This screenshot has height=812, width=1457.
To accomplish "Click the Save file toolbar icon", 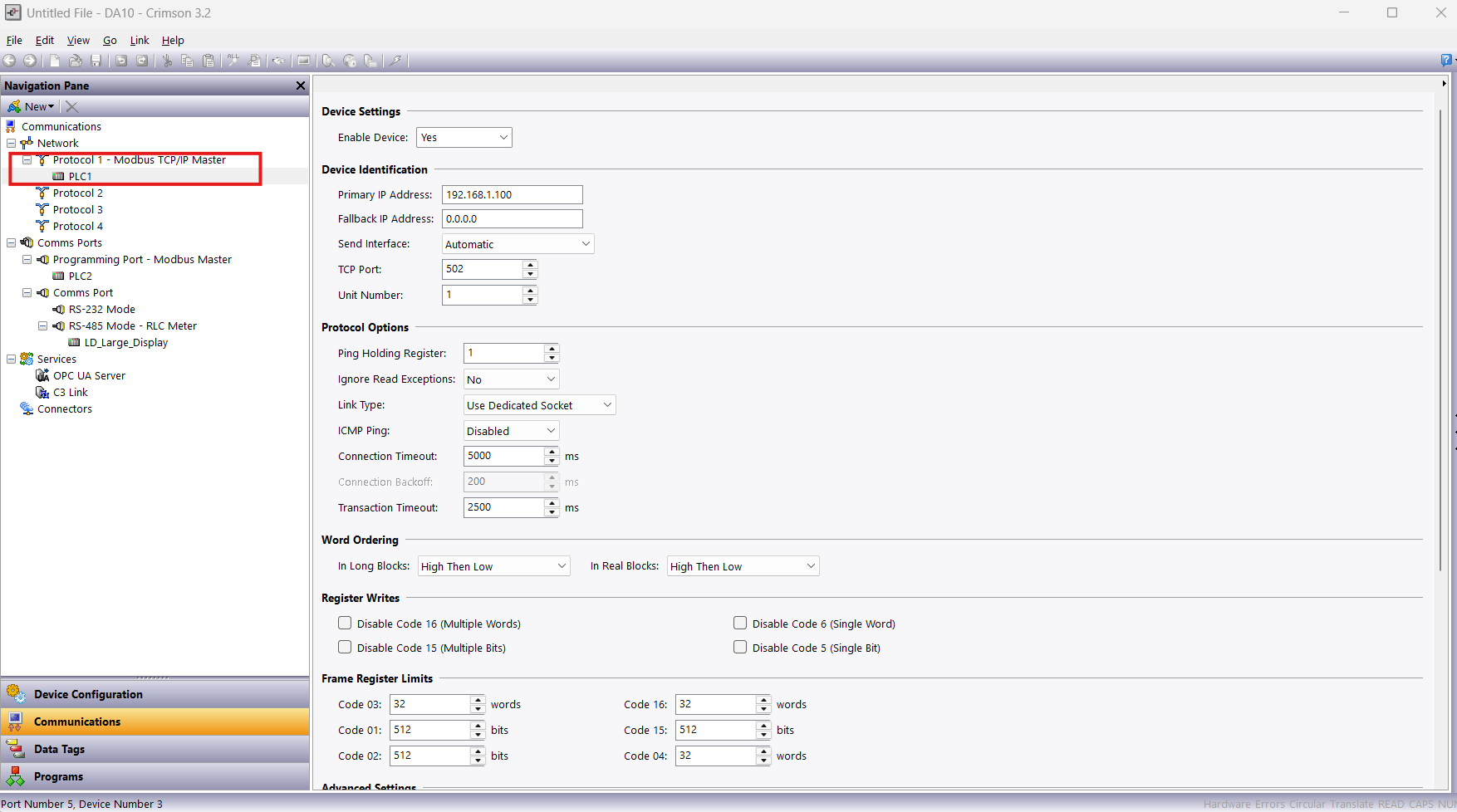I will 96,61.
